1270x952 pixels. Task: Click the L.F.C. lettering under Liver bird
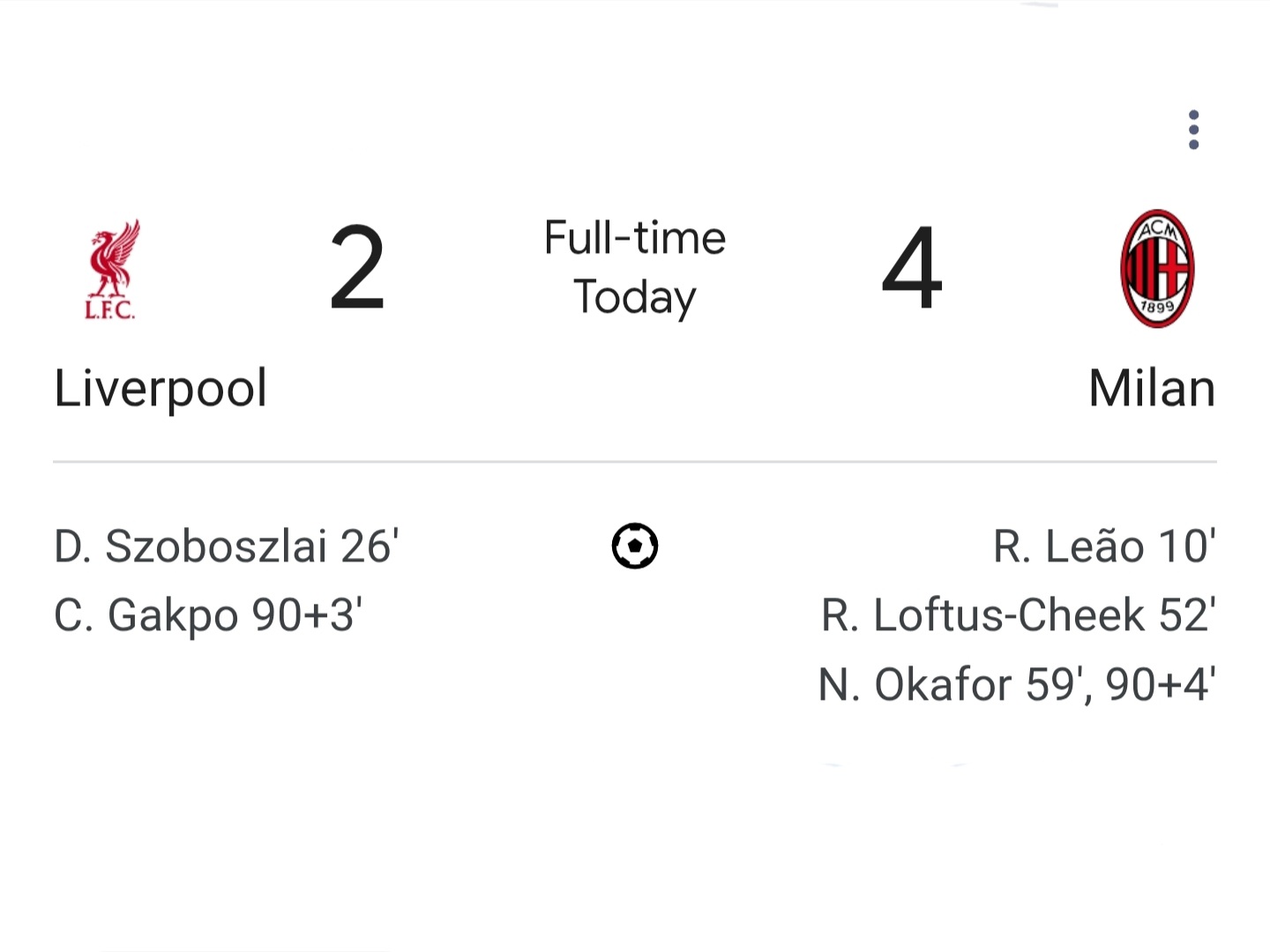(110, 309)
